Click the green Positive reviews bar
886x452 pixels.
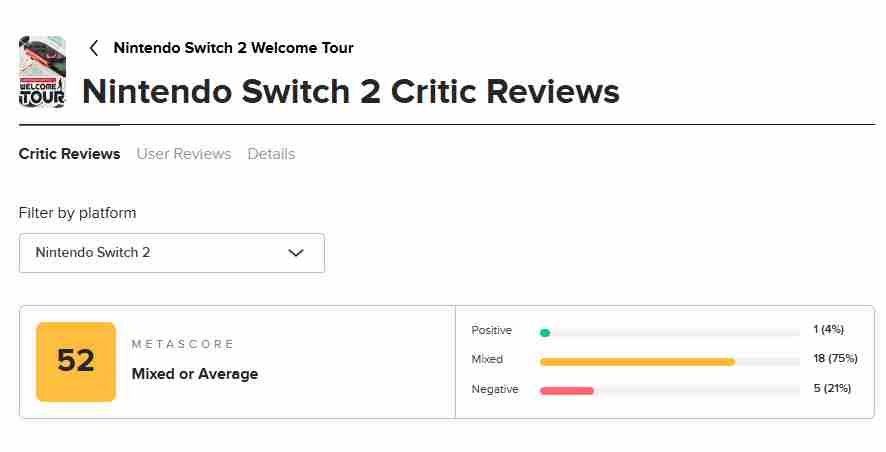pyautogui.click(x=545, y=332)
